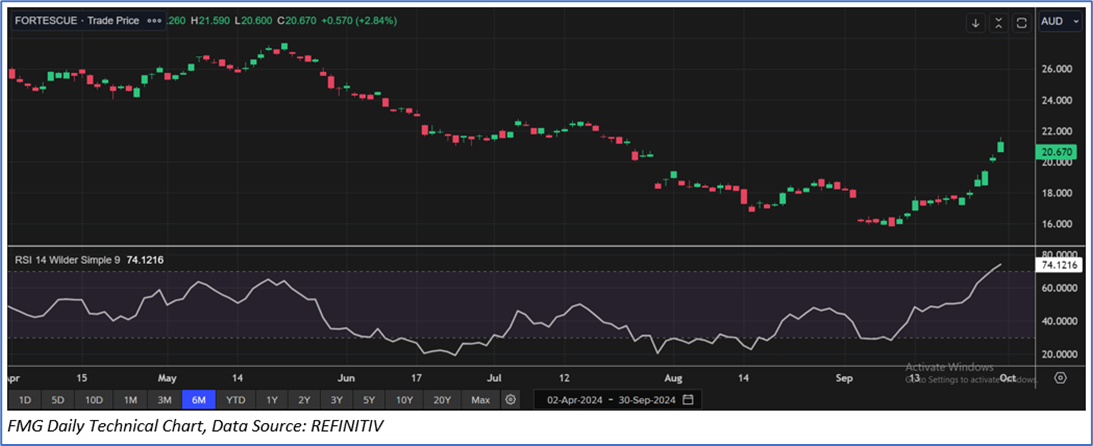Click the Max range button
The height and width of the screenshot is (446, 1093).
480,400
